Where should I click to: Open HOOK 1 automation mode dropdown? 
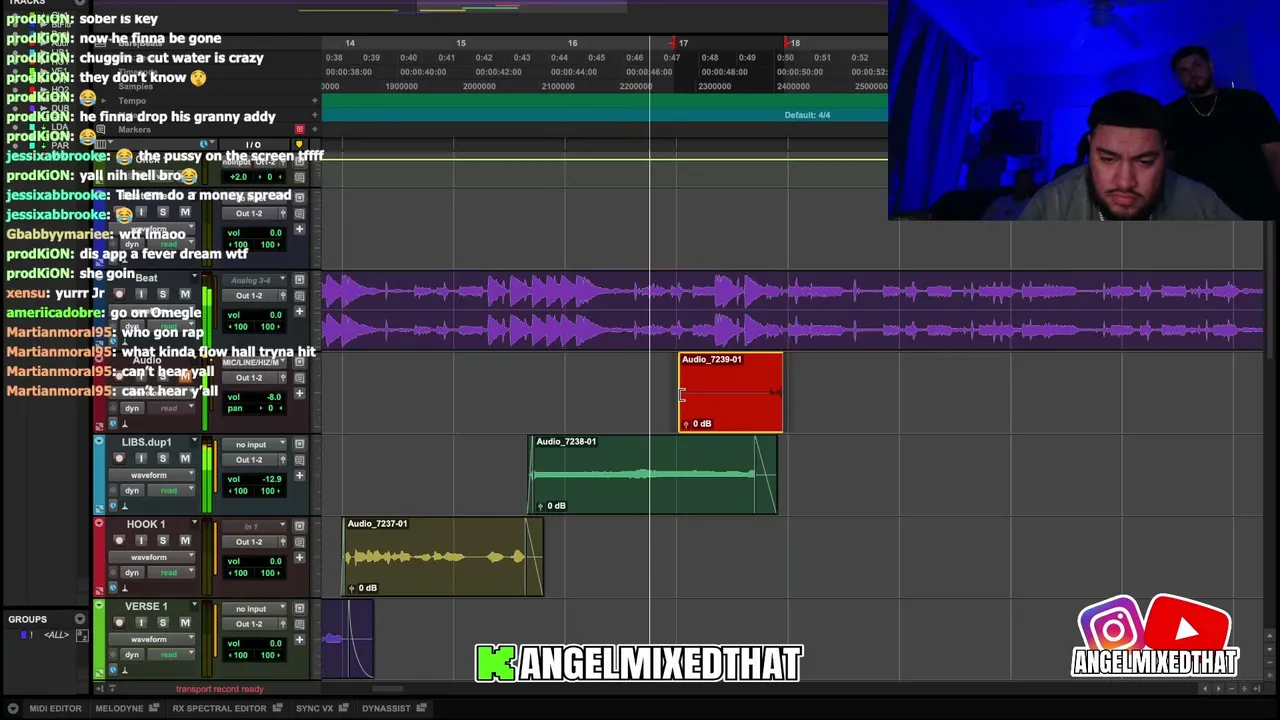pyautogui.click(x=171, y=573)
